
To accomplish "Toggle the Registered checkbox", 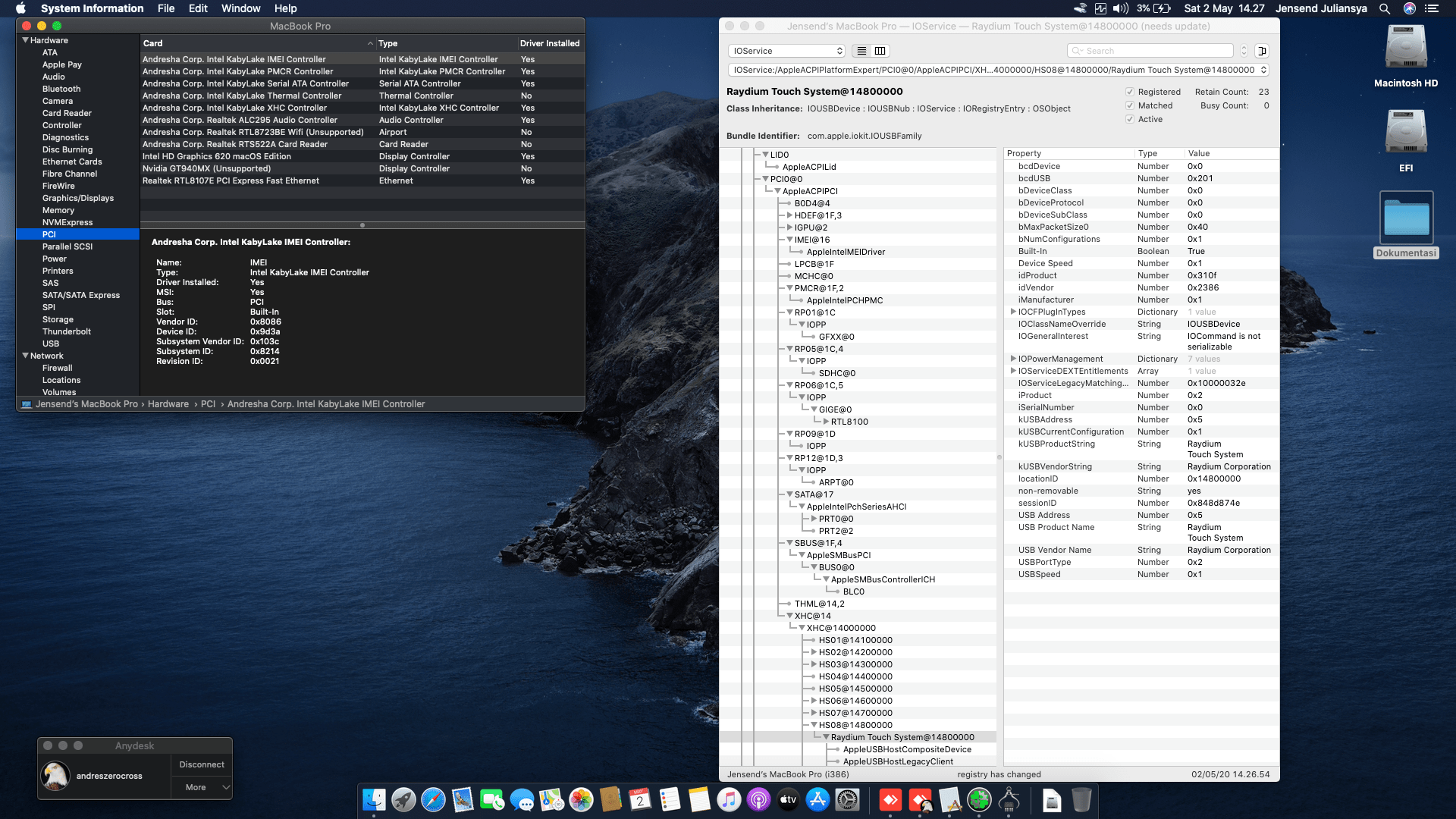I will point(1130,92).
